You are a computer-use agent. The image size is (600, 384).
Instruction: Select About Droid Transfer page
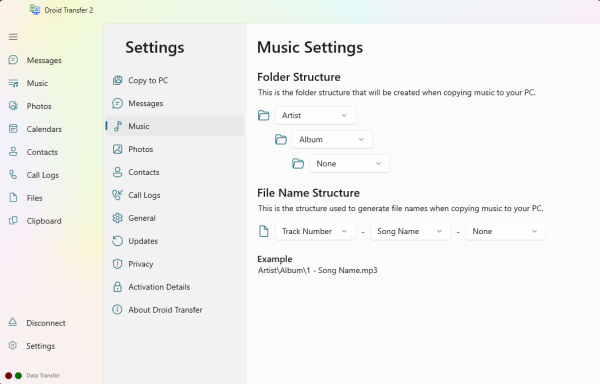click(x=174, y=310)
